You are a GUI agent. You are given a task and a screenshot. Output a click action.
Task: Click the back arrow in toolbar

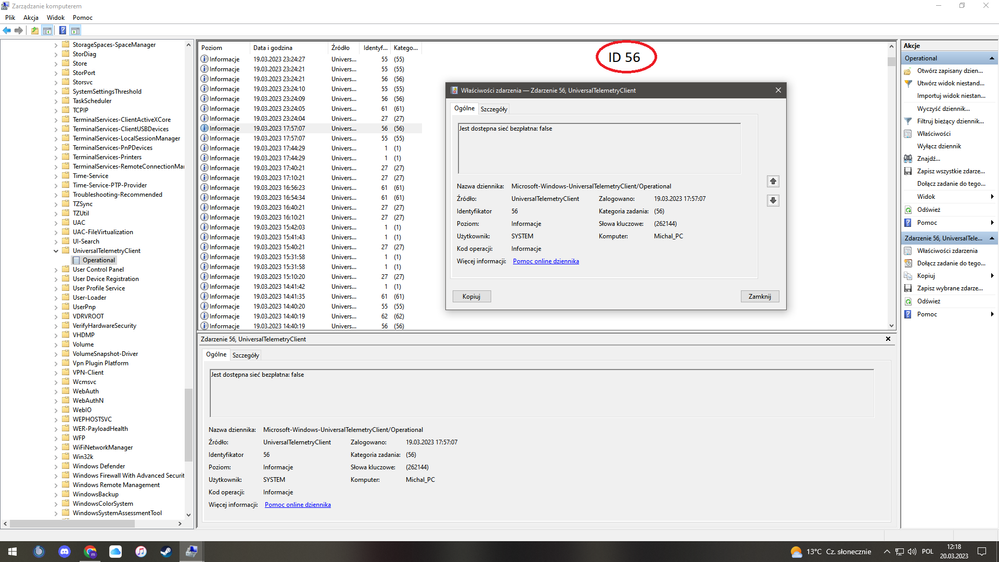click(7, 31)
